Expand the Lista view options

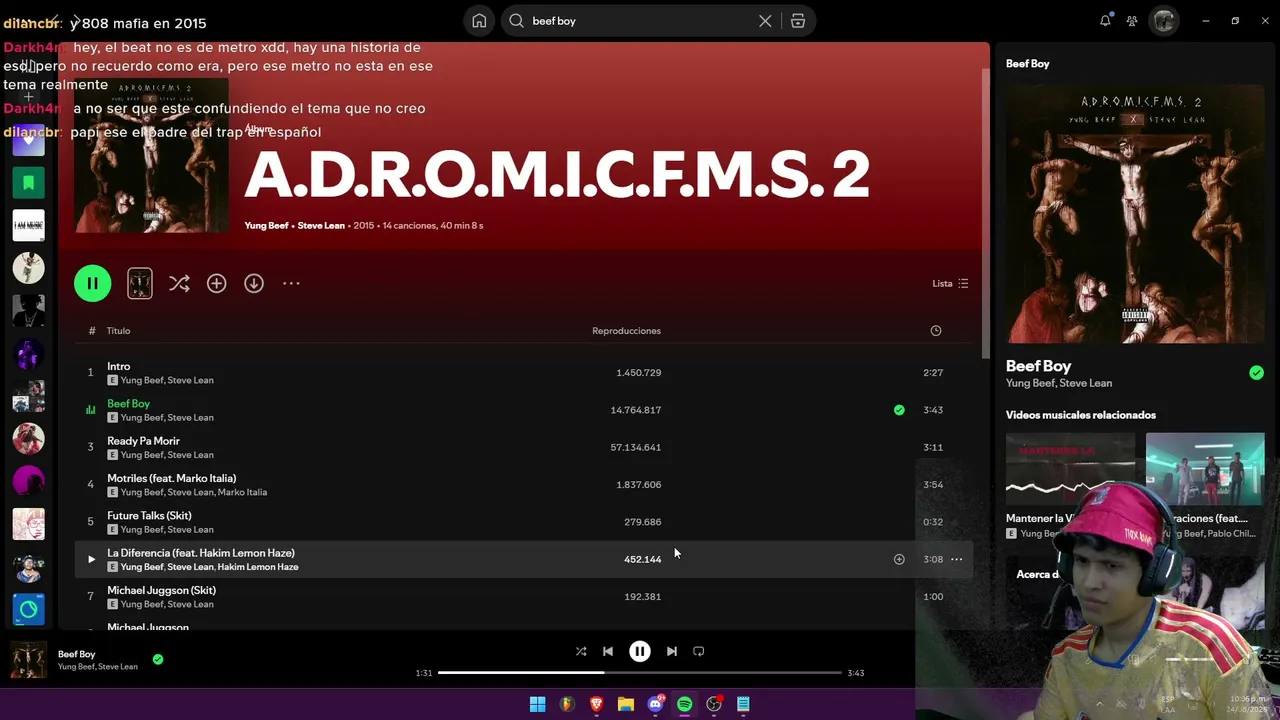point(950,283)
